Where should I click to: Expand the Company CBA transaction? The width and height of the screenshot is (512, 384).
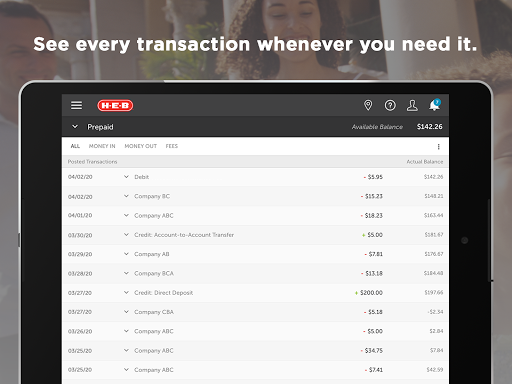(126, 312)
